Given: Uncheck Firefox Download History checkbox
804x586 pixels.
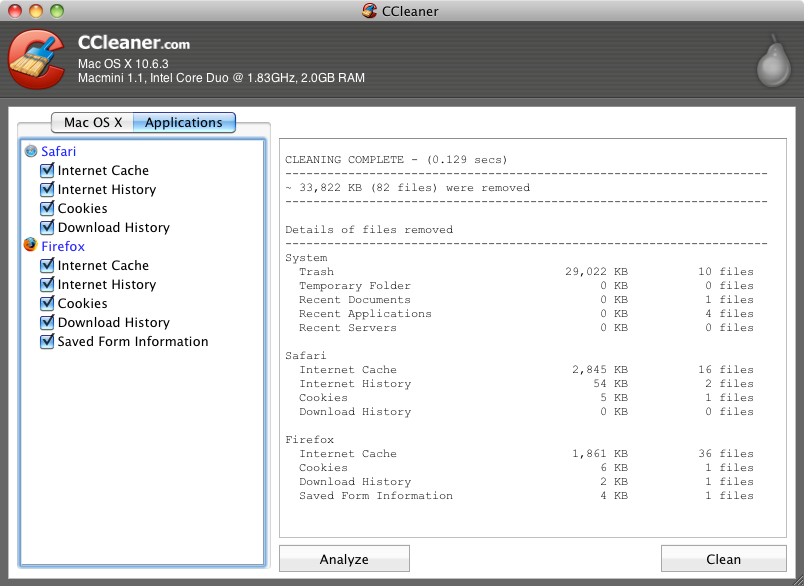Looking at the screenshot, I should 47,323.
